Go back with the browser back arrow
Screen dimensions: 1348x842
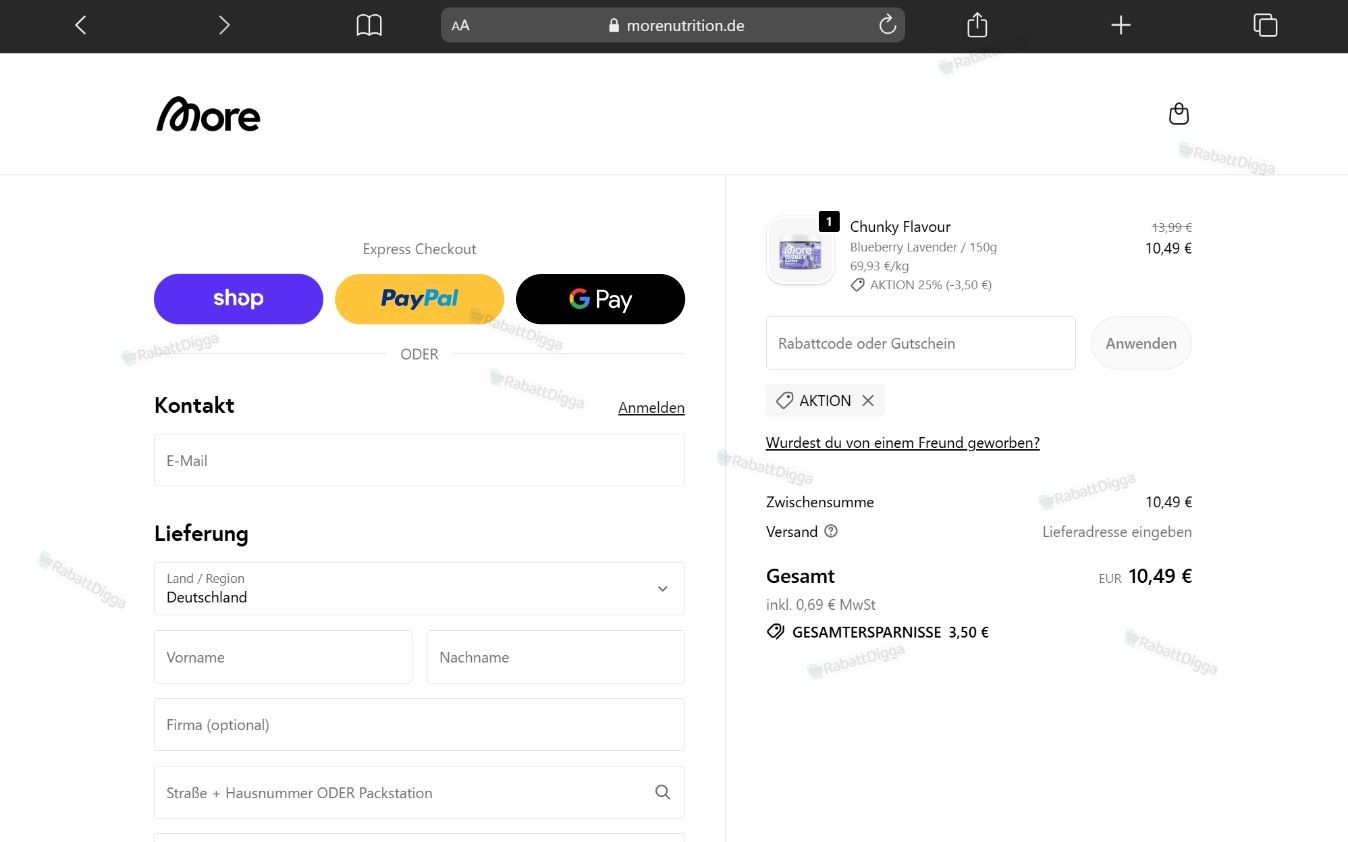click(81, 25)
